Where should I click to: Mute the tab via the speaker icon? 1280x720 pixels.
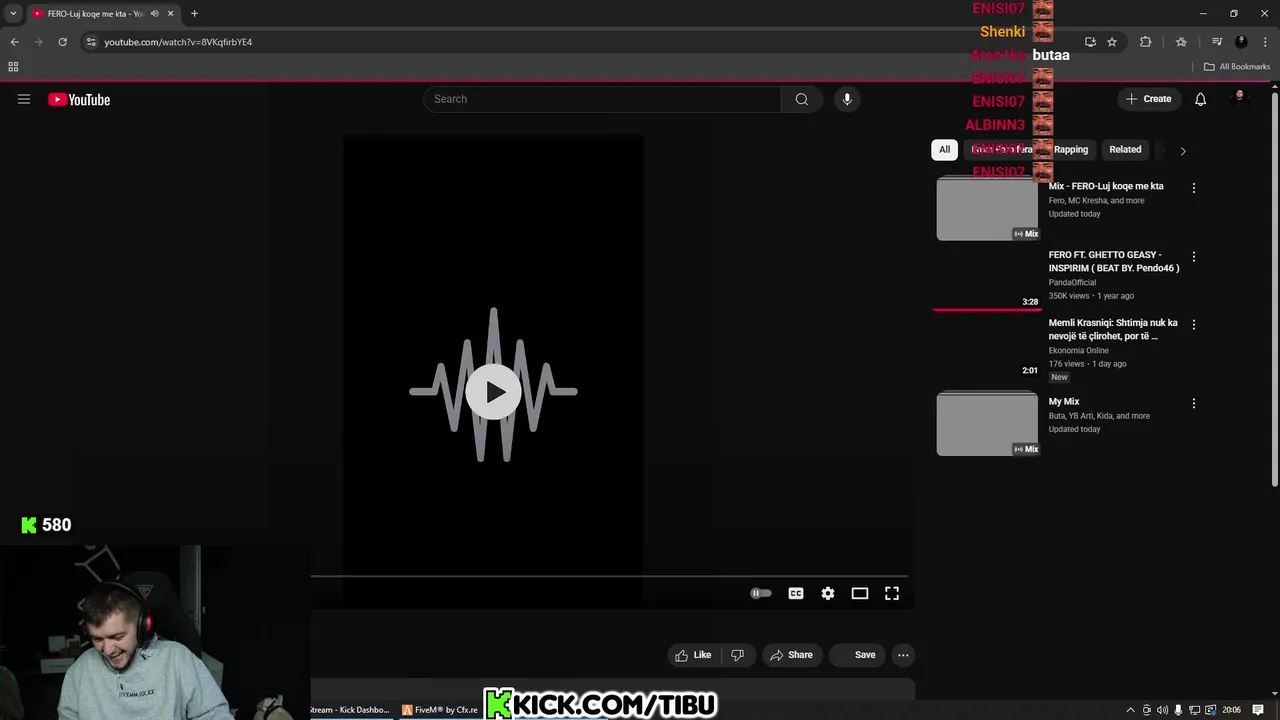pyautogui.click(x=154, y=13)
